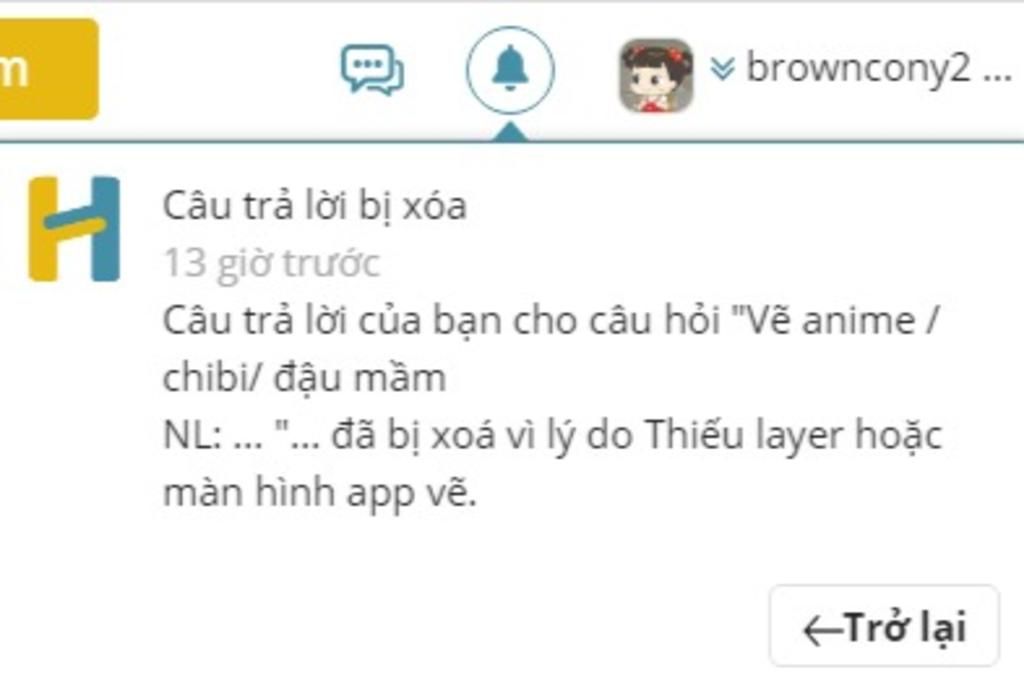The height and width of the screenshot is (696, 1024).
Task: Click the Hoidap H logo icon
Action: coord(74,229)
